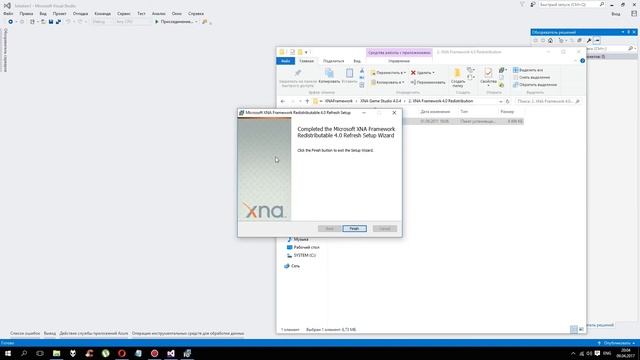Click the Back button in XNA setup
Image resolution: width=640 pixels, height=360 pixels.
coord(329,229)
